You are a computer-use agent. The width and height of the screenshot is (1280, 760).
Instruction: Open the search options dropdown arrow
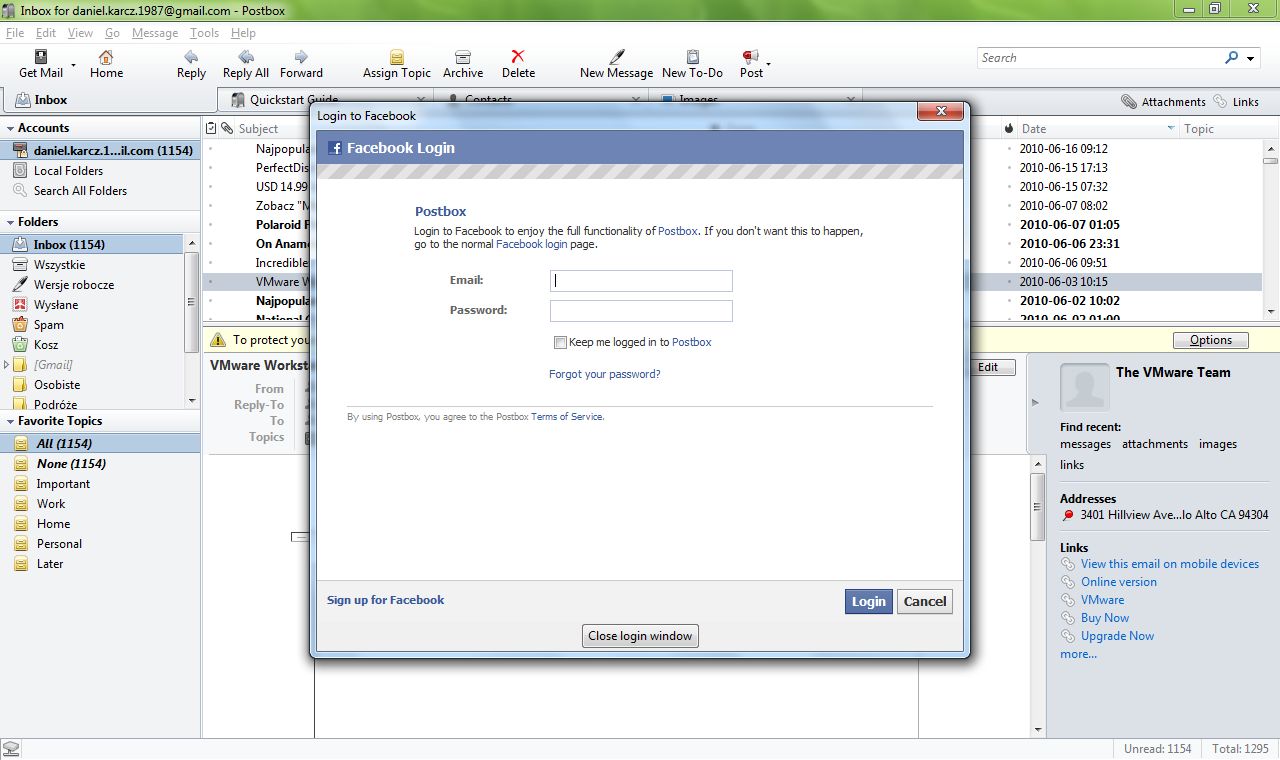pos(1250,58)
